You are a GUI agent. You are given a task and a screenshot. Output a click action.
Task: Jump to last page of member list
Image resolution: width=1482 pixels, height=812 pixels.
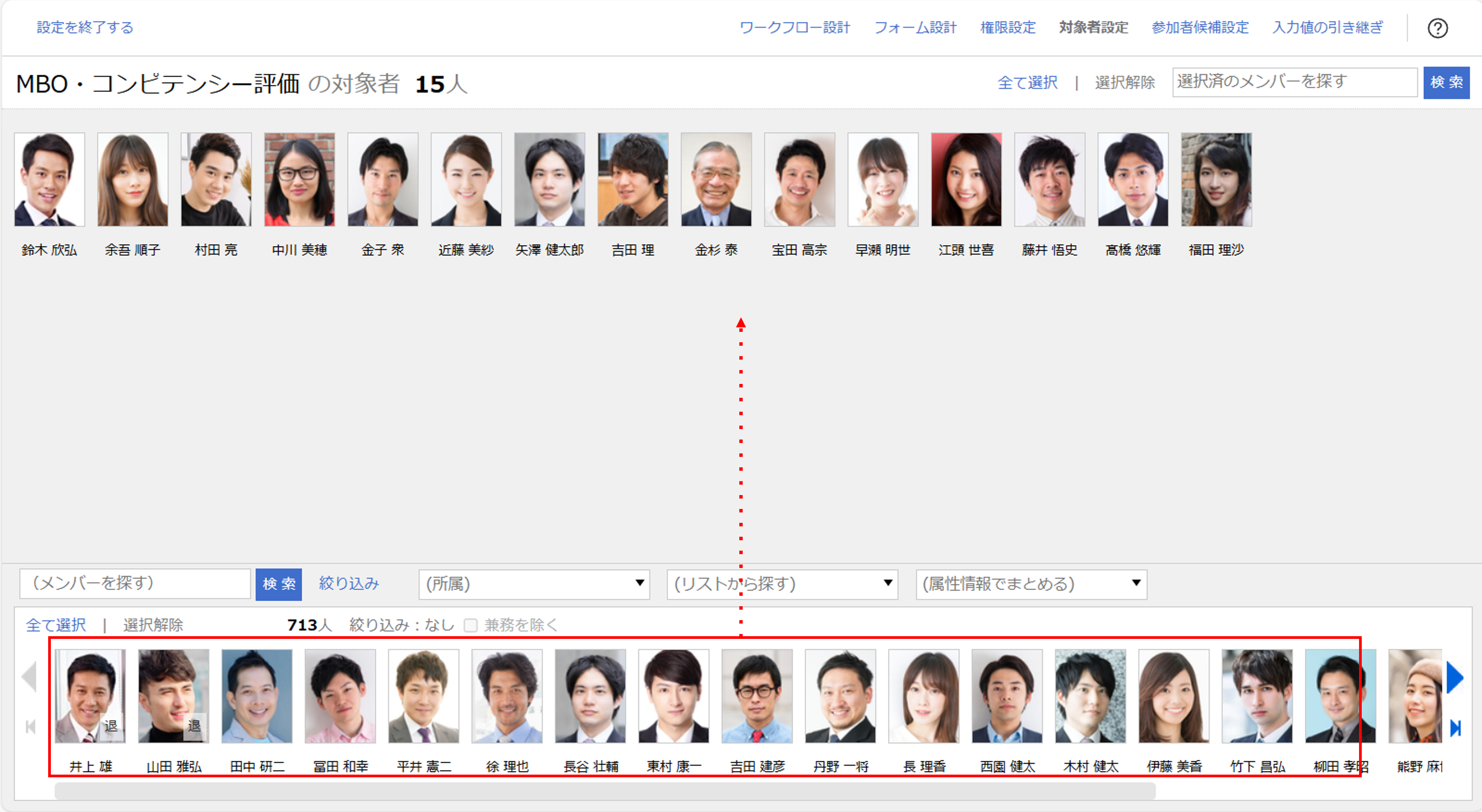1455,728
